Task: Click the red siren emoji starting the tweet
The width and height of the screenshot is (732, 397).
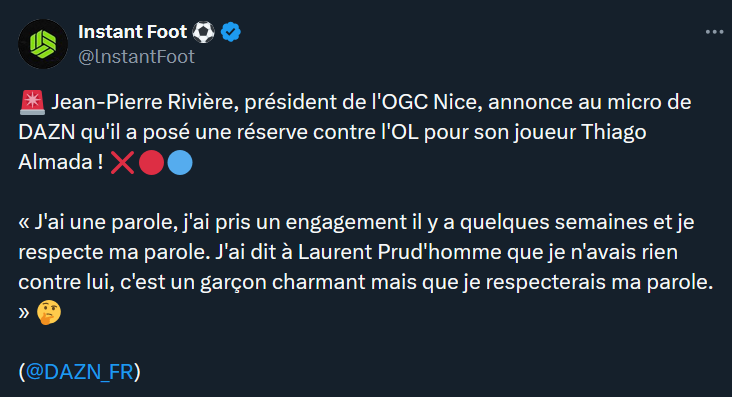Action: (x=32, y=102)
